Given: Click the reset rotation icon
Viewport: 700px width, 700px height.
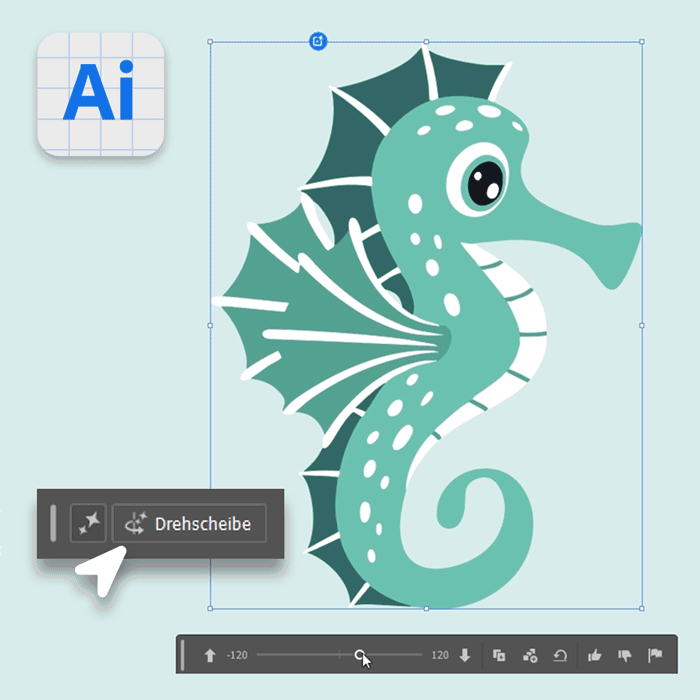Looking at the screenshot, I should (x=560, y=656).
